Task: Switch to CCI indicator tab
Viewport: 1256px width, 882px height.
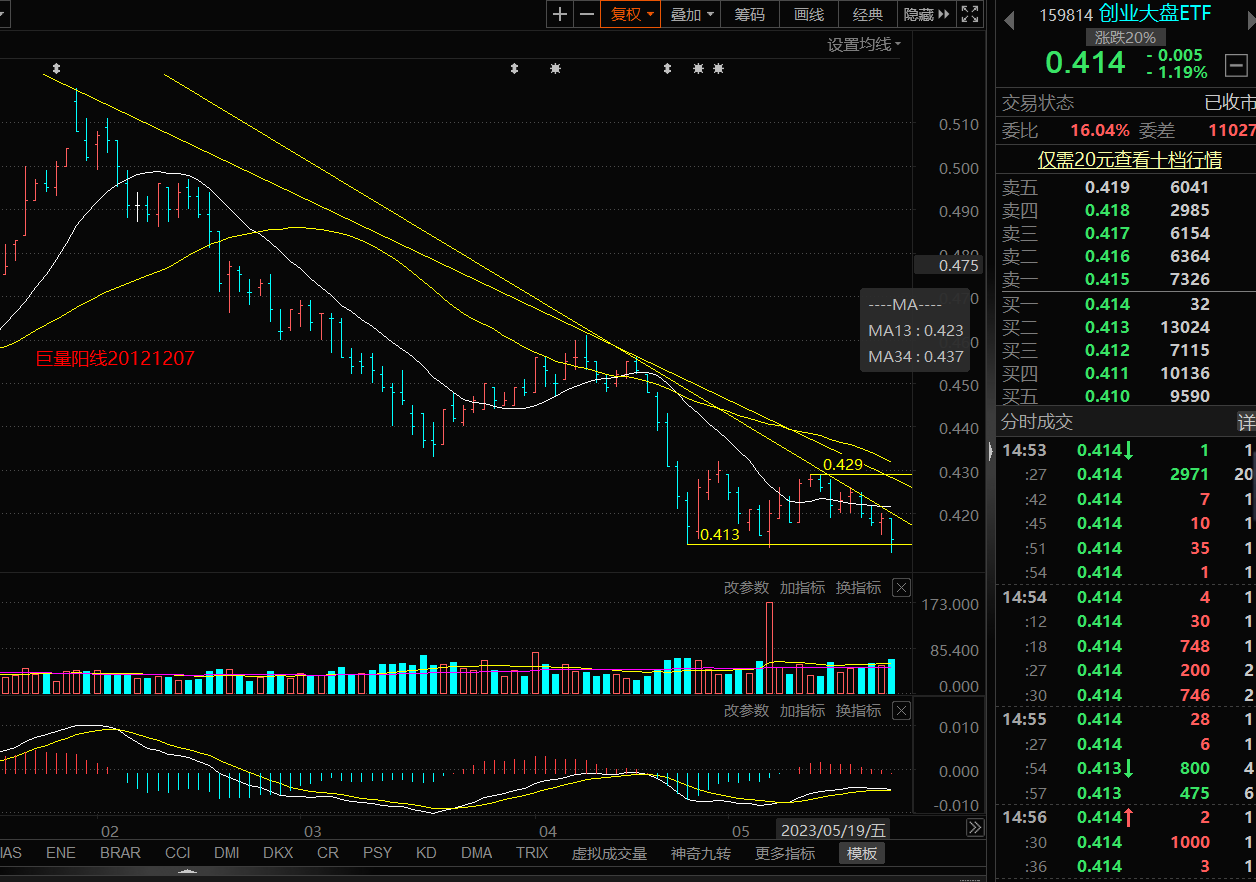Action: pos(177,853)
